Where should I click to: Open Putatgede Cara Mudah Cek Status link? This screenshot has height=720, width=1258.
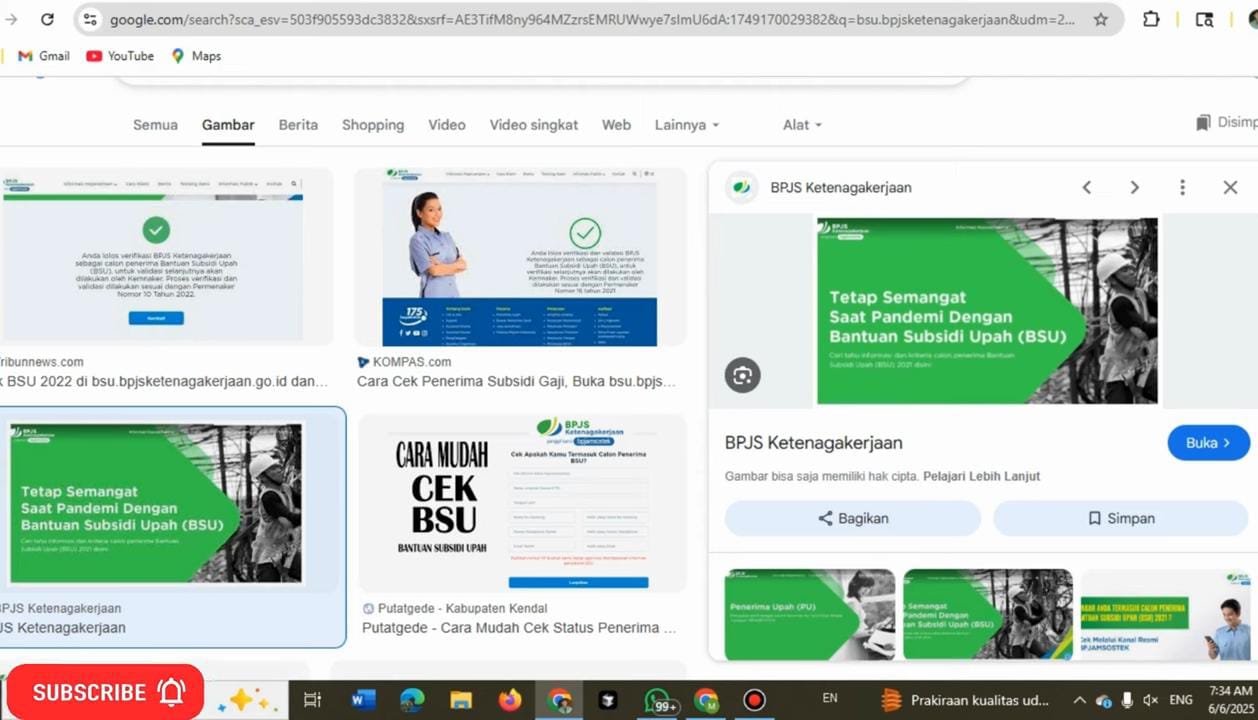[519, 628]
